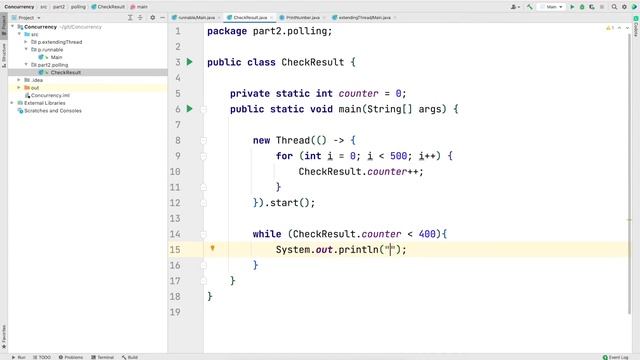The height and width of the screenshot is (360, 640).
Task: Collapse the part2.polling package
Action: [x=26, y=64]
